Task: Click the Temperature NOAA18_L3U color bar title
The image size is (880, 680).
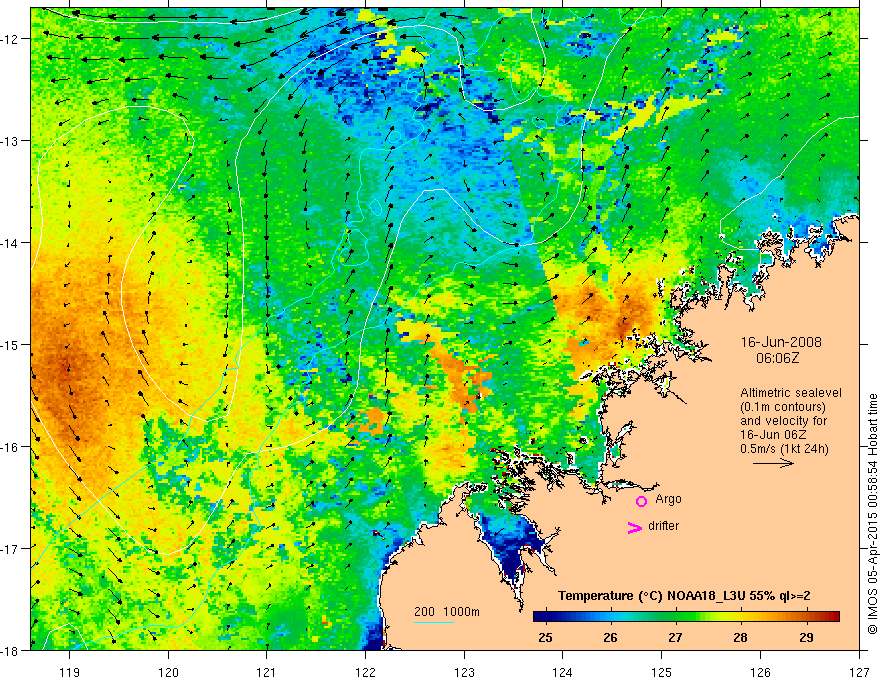Action: click(684, 596)
